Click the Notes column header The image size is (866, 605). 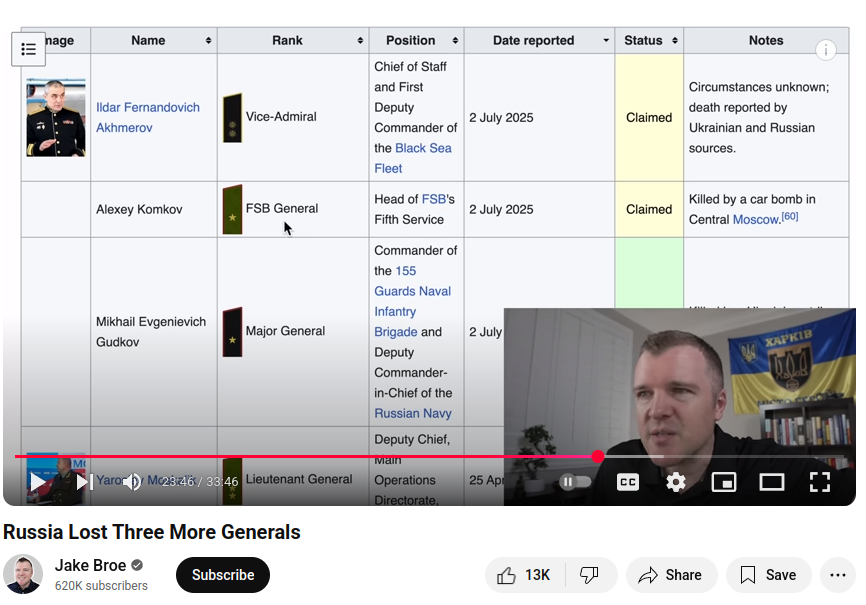tap(766, 40)
